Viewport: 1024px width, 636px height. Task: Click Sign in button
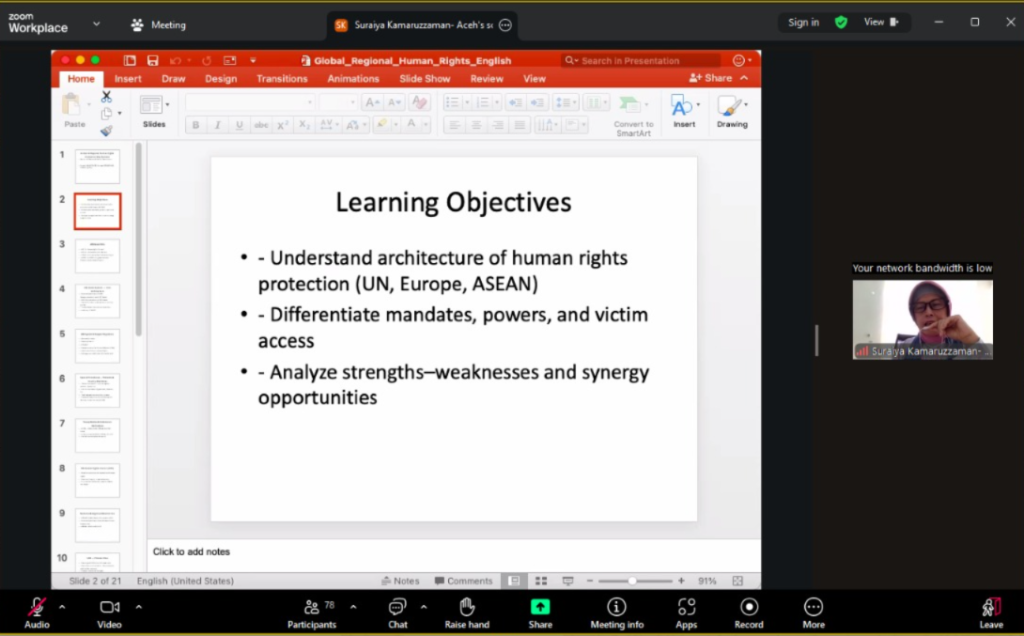tap(803, 22)
